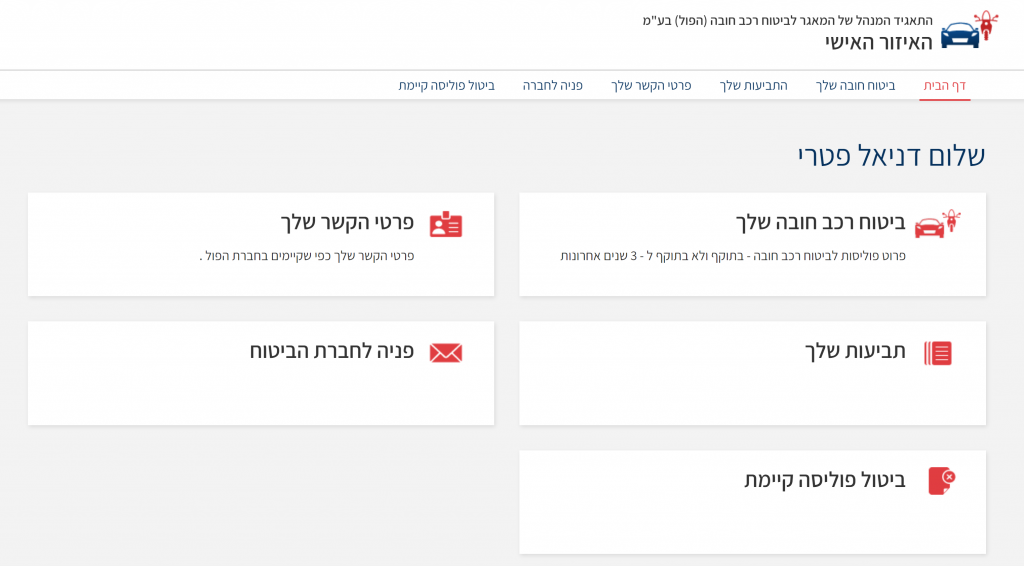Click the ID card icon beside פרטי הקשר שלך
This screenshot has width=1024, height=566.
[x=446, y=224]
